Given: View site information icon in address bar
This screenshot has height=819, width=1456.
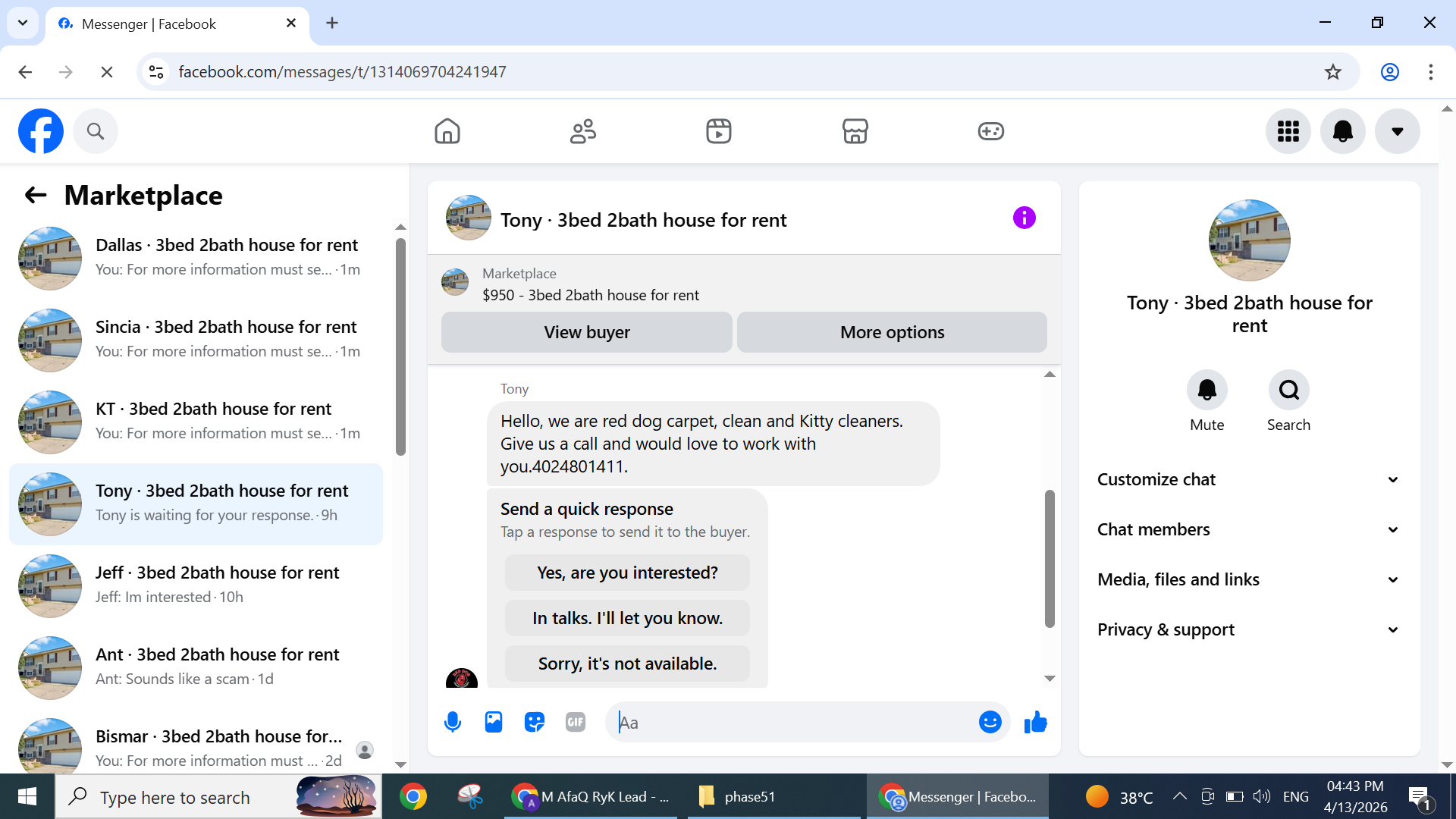Looking at the screenshot, I should (156, 72).
